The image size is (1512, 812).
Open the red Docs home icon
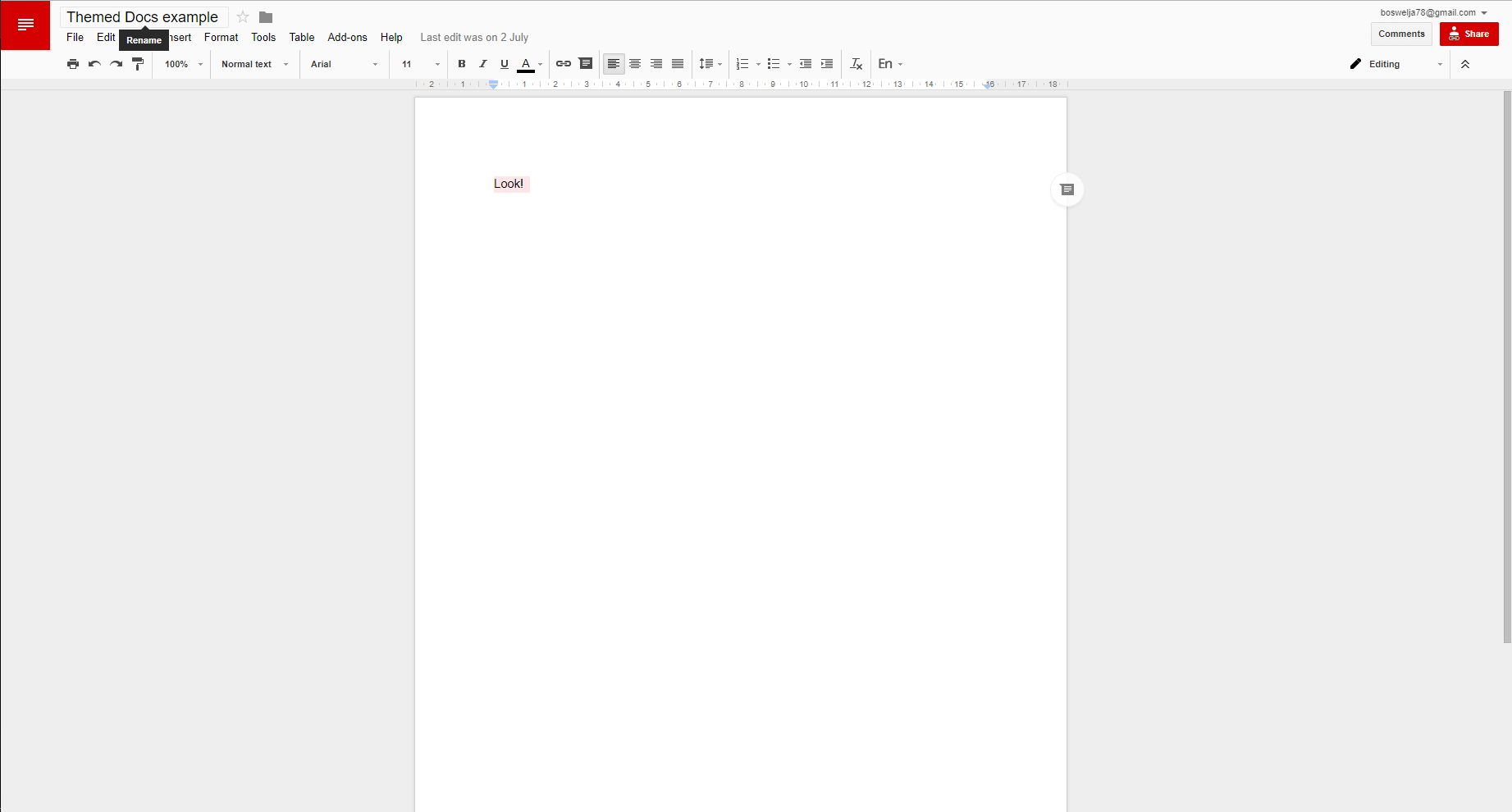point(25,25)
